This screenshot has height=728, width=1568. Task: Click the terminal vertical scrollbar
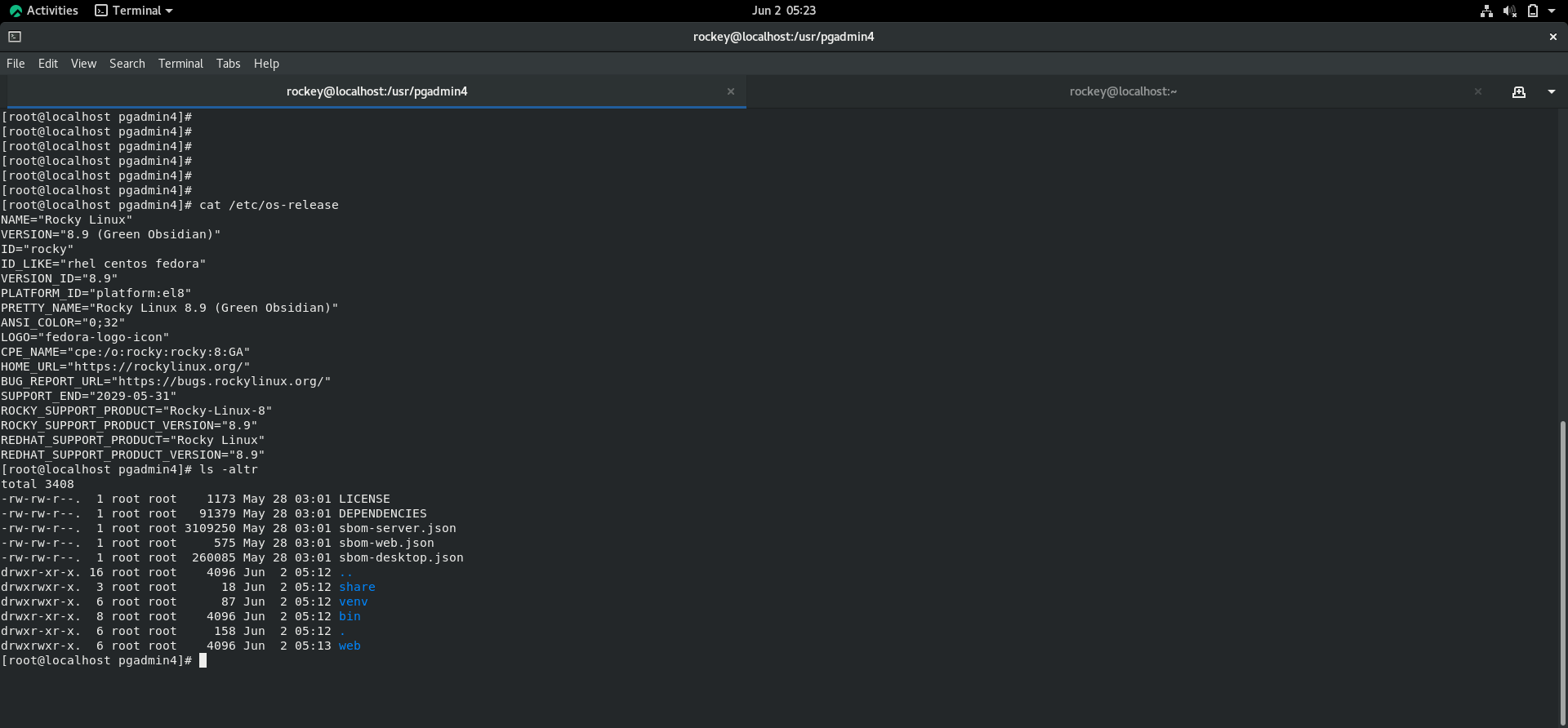coord(1562,571)
